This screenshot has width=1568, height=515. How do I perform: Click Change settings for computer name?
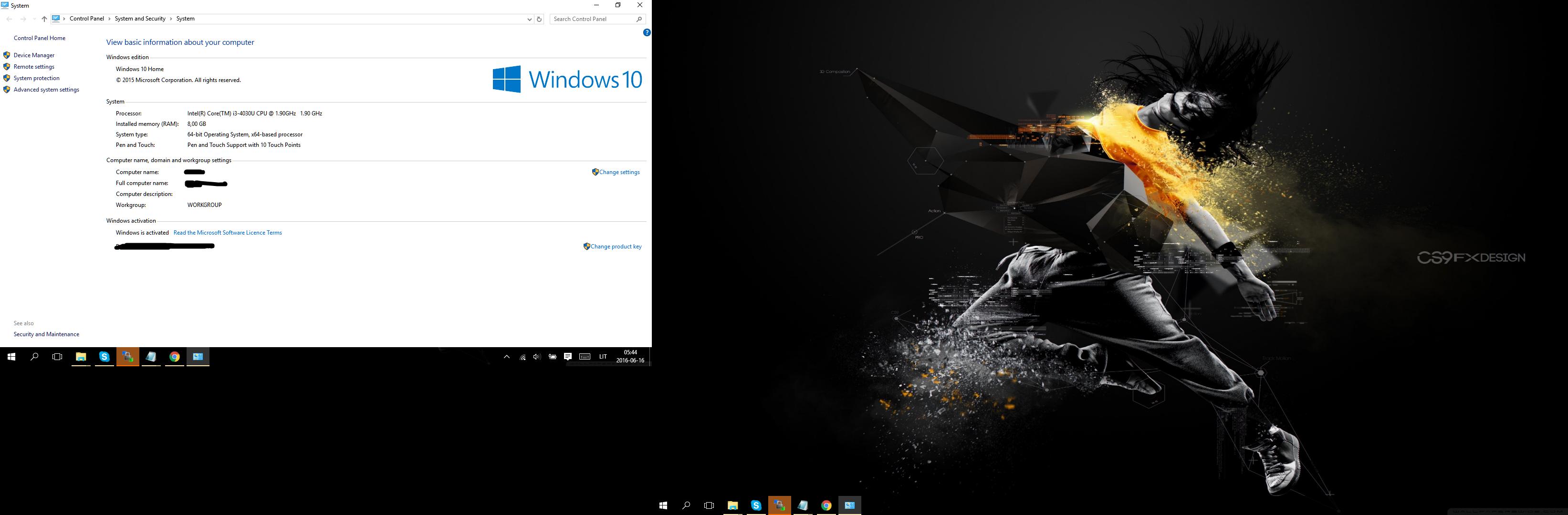coord(619,172)
